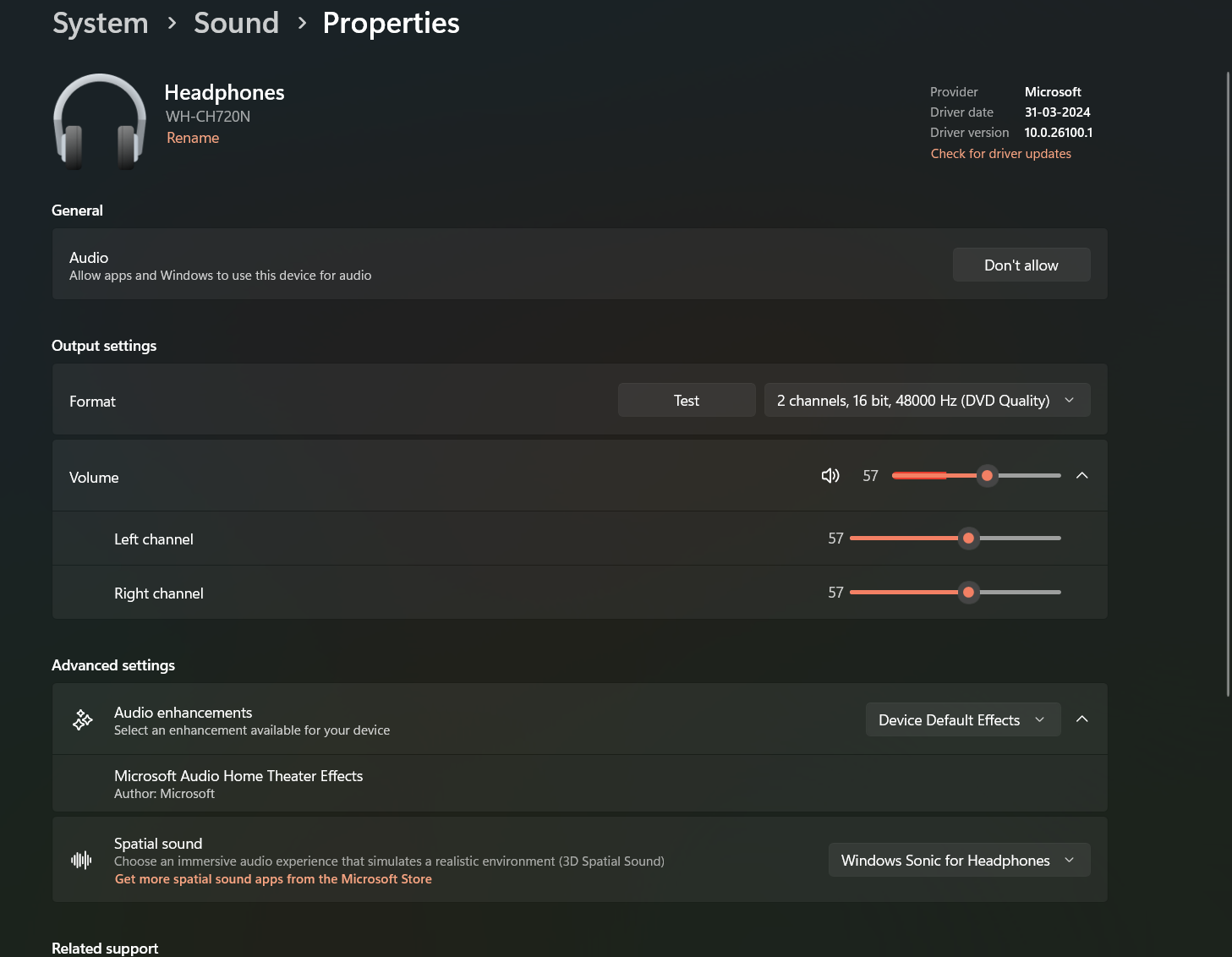Check for driver updates link

[1001, 154]
